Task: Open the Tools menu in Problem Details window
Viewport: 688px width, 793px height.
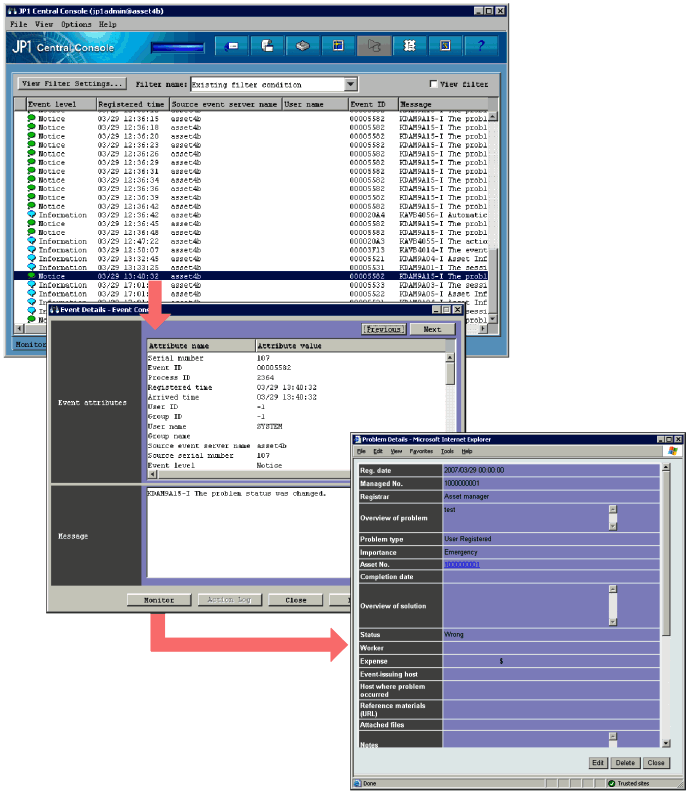Action: 447,451
